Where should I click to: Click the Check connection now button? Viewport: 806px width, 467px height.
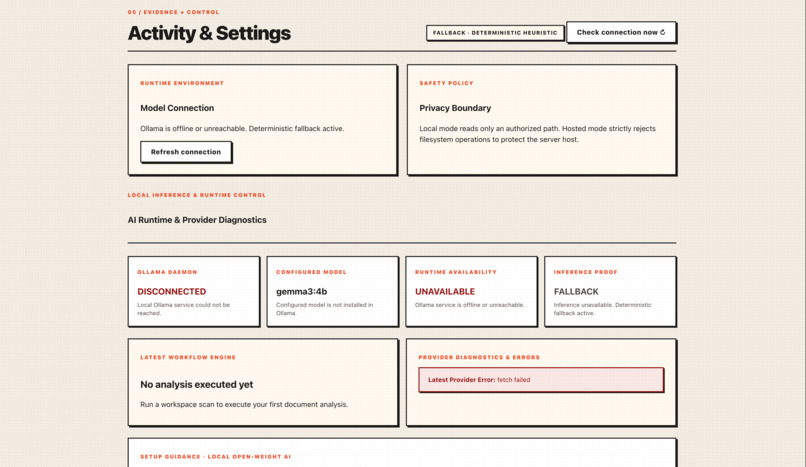tap(621, 32)
